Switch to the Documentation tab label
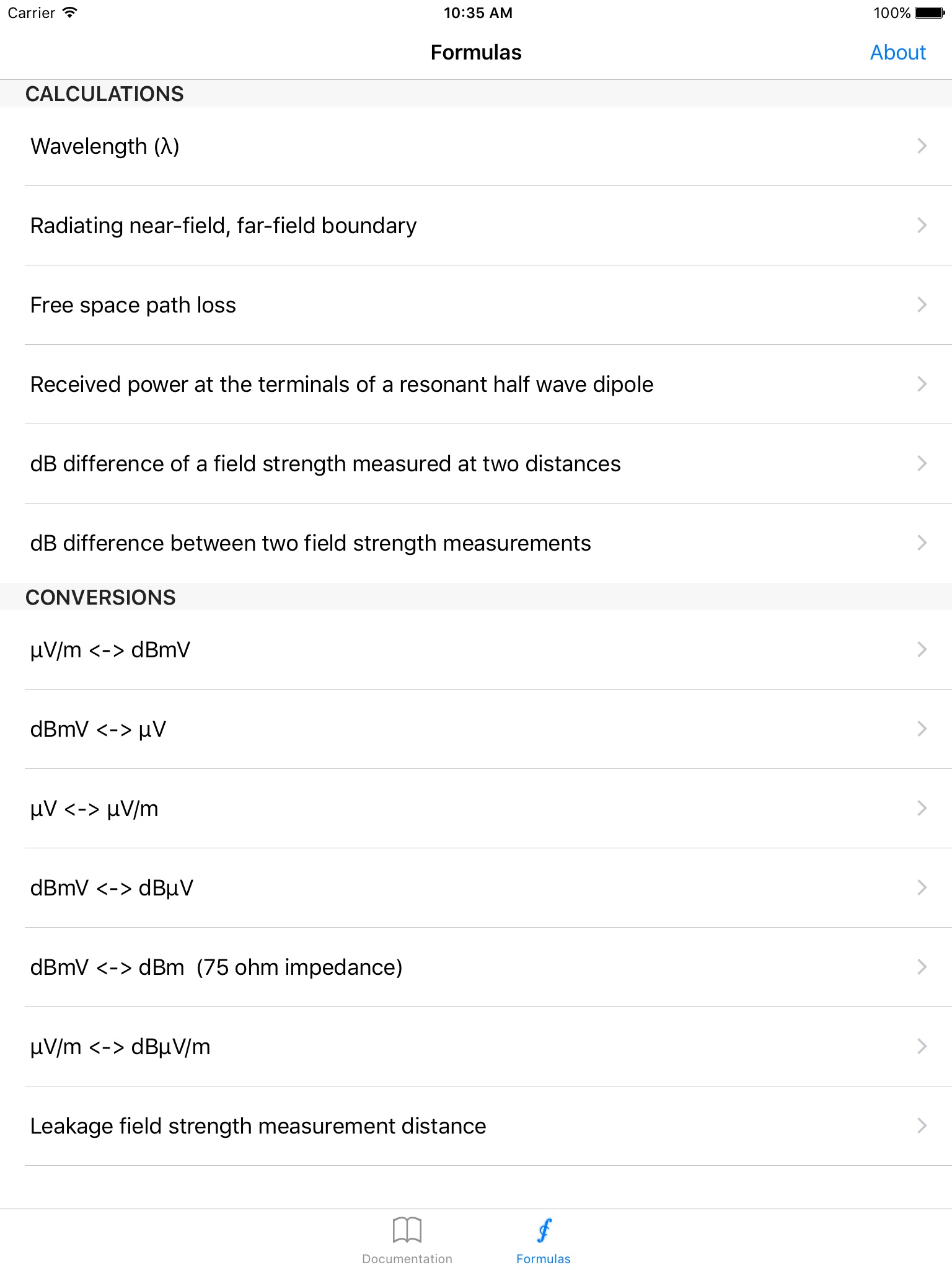 (x=407, y=1259)
